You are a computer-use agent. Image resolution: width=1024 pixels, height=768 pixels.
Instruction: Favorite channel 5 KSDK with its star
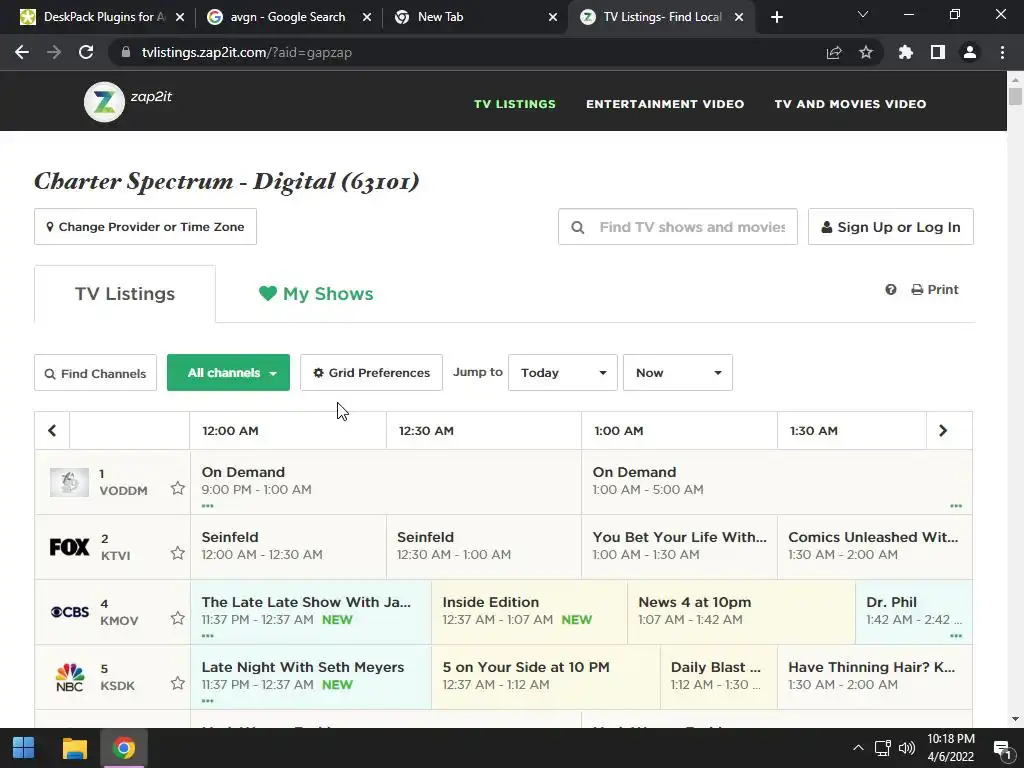point(178,683)
